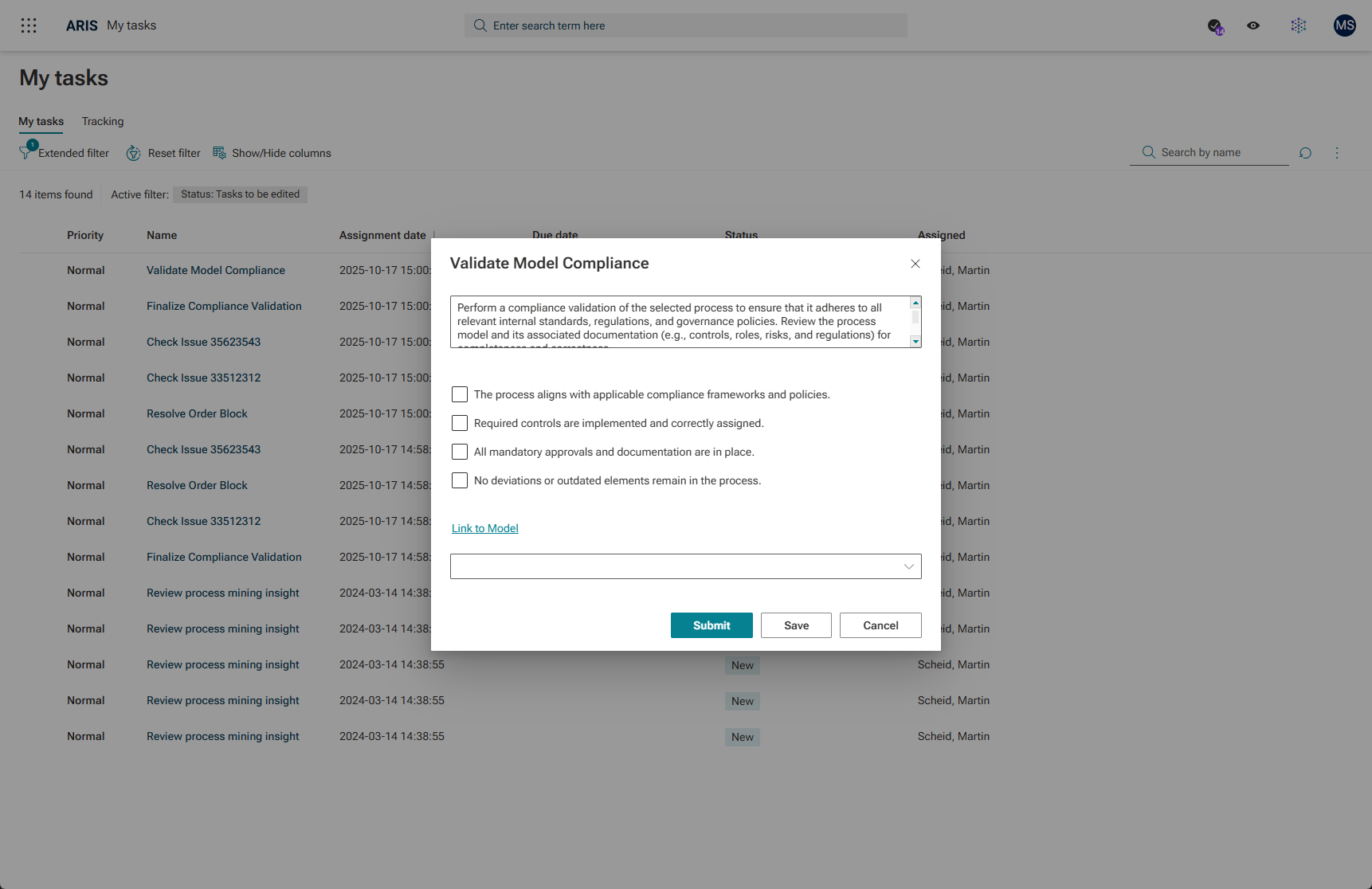Switch to the Tracking tab
This screenshot has height=889, width=1372.
103,121
